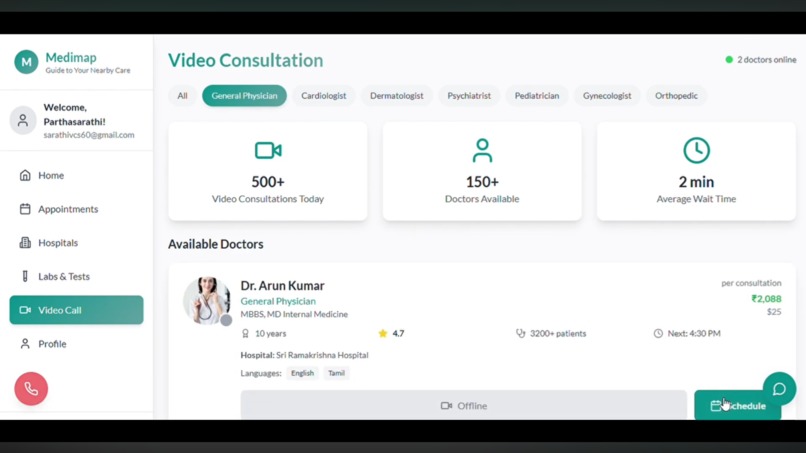Screen dimensions: 806x453
Task: Click the Offline video call button
Action: (464, 405)
